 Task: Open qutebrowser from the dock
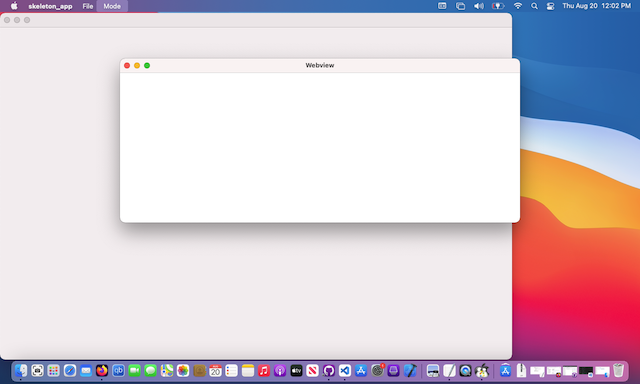coord(118,371)
